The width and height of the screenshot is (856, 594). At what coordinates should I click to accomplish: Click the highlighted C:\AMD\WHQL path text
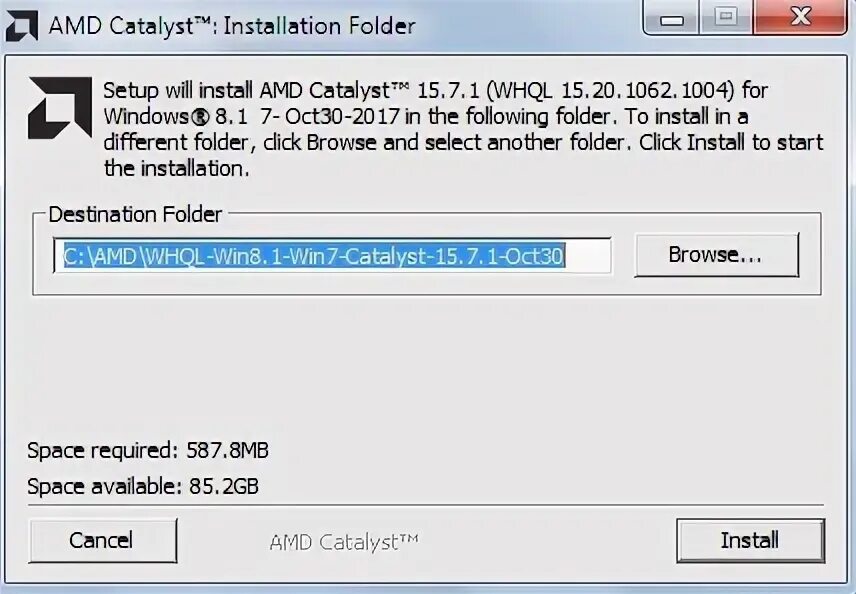click(314, 256)
